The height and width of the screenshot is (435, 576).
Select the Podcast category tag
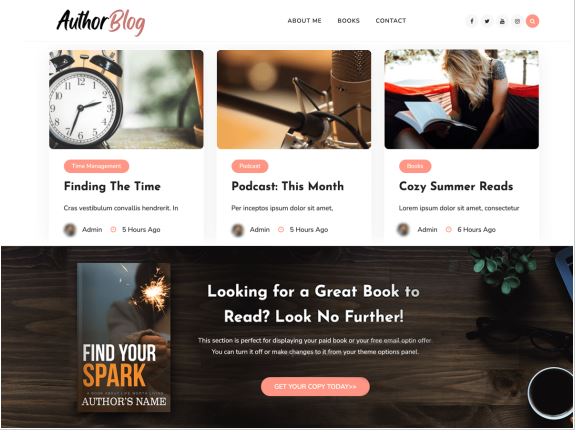pyautogui.click(x=250, y=166)
